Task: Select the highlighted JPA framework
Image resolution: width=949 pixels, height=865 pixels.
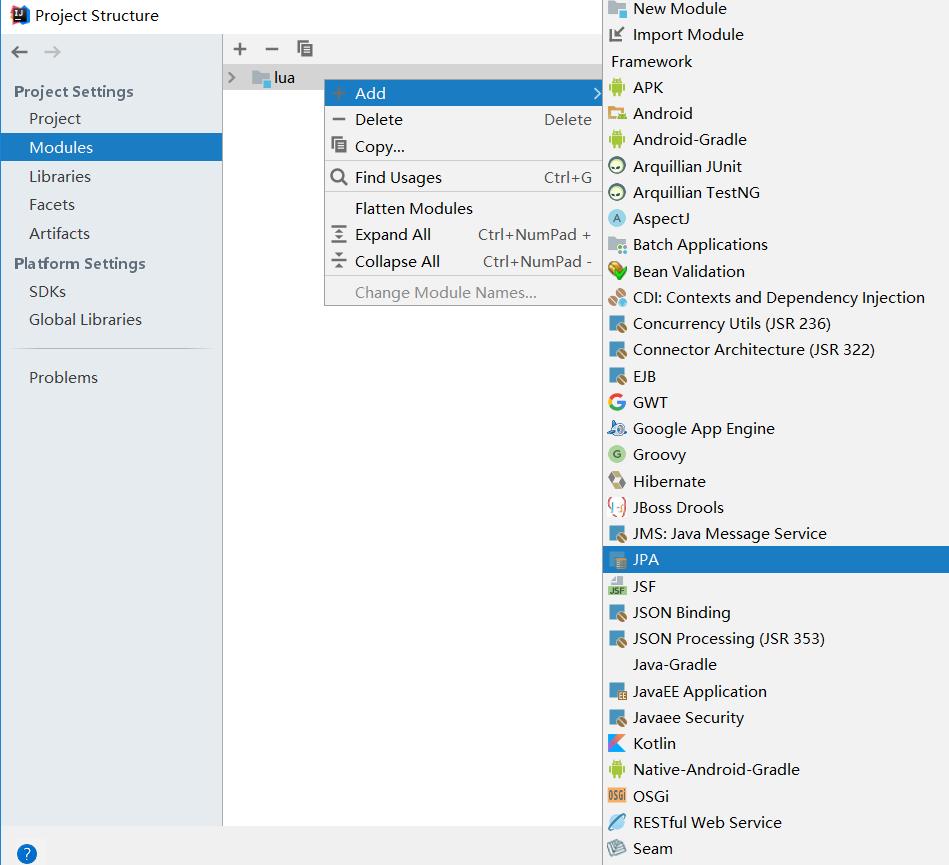Action: 776,559
